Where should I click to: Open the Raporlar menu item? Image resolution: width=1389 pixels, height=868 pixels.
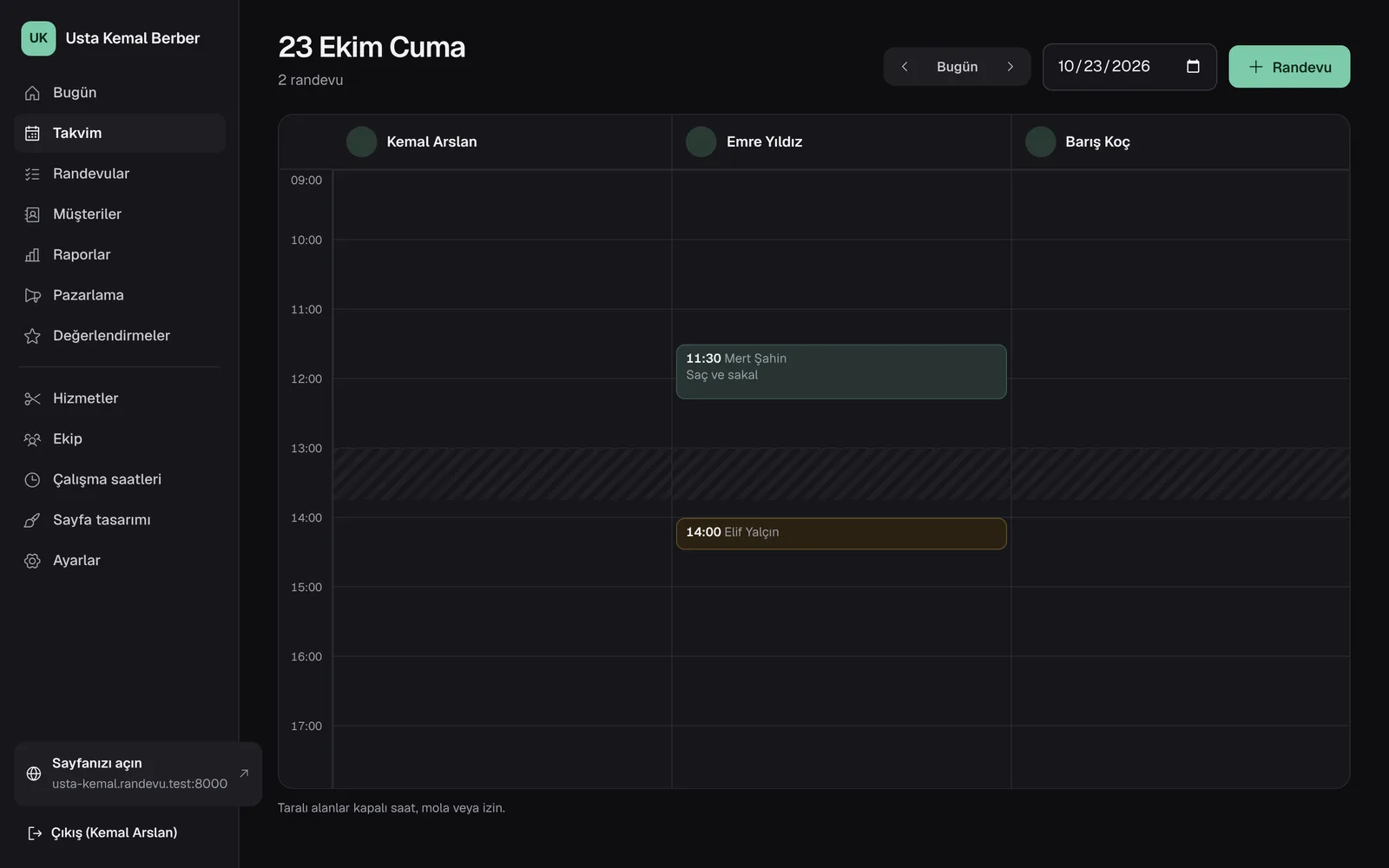click(120, 255)
